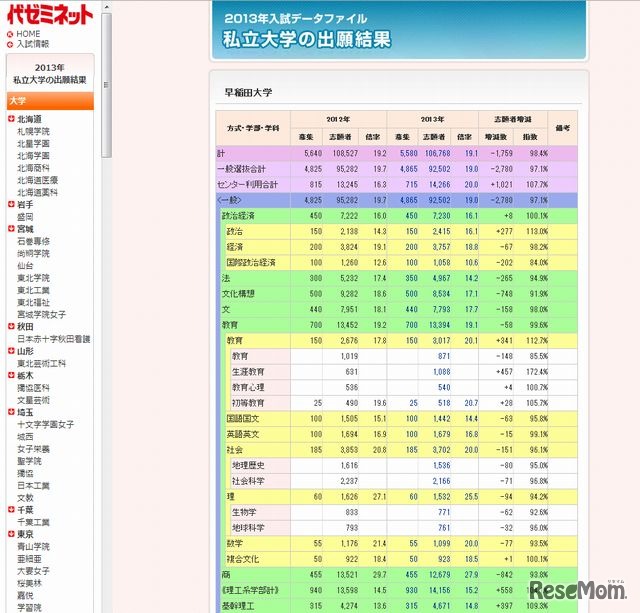Click the 教育心理 row label

click(248, 387)
